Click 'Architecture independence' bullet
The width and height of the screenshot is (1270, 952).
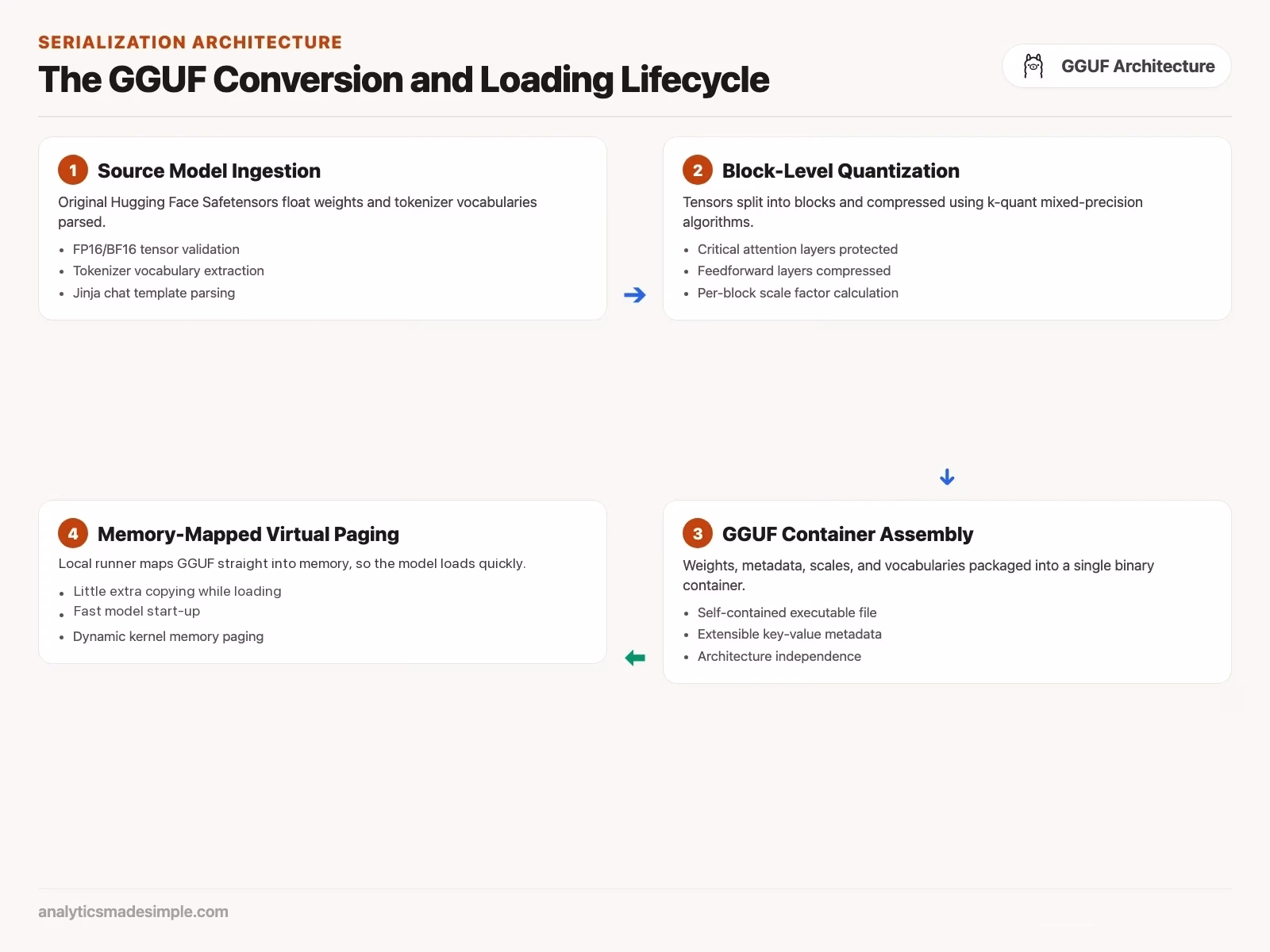779,656
